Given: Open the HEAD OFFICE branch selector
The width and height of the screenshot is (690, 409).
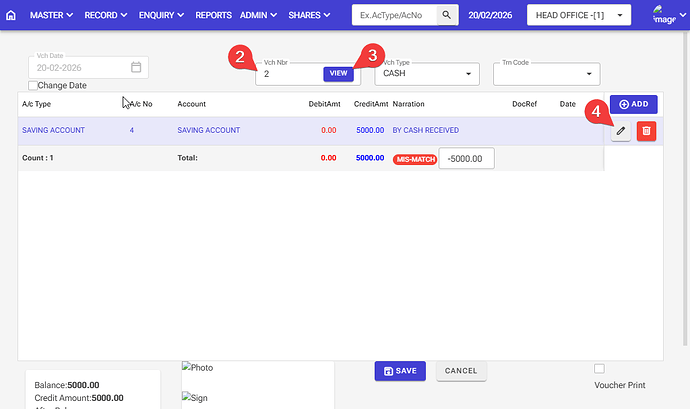Looking at the screenshot, I should (x=579, y=16).
